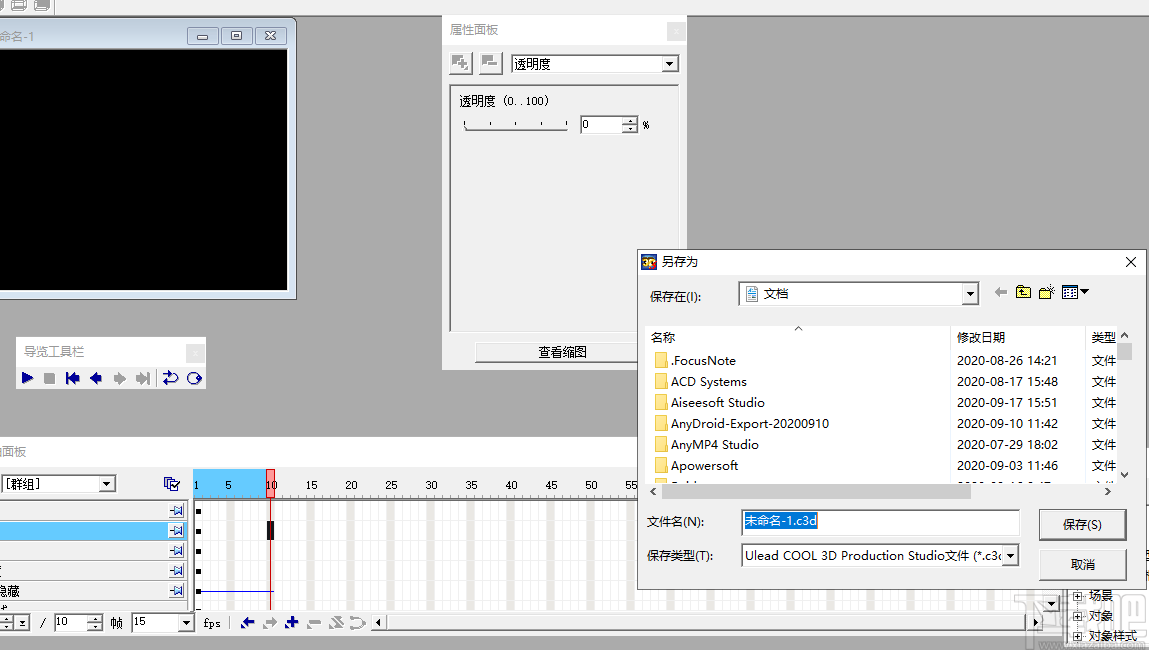
Task: Click the remove attribute icon in properties panel
Action: pos(489,63)
